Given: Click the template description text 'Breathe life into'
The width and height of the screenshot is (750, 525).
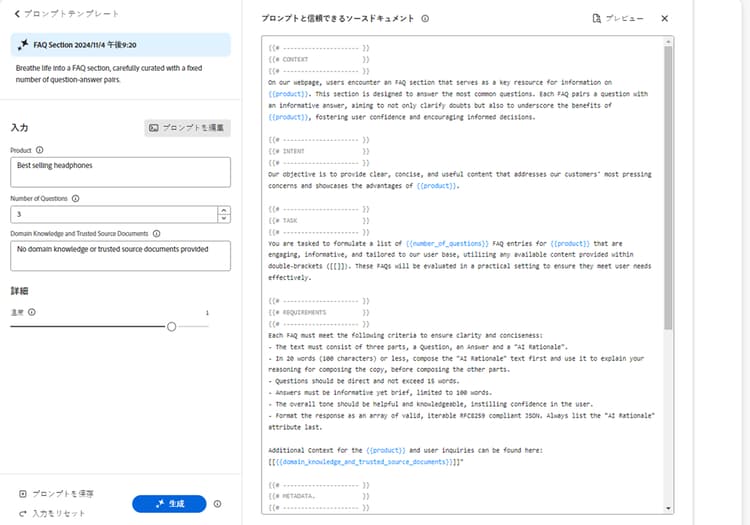Looking at the screenshot, I should 109,74.
